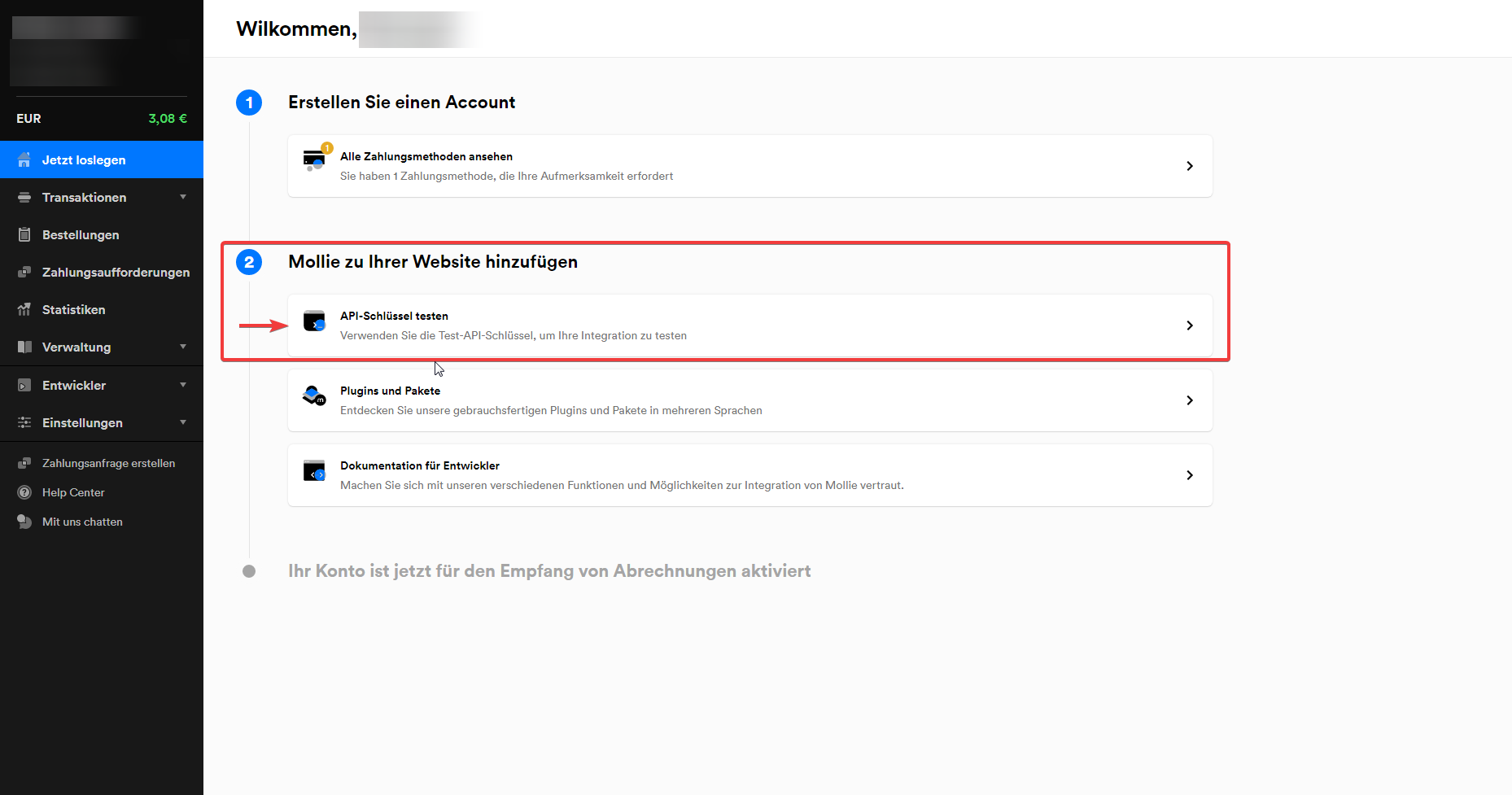Image resolution: width=1512 pixels, height=795 pixels.
Task: Open API-Schlüssel testen title
Action: click(394, 316)
